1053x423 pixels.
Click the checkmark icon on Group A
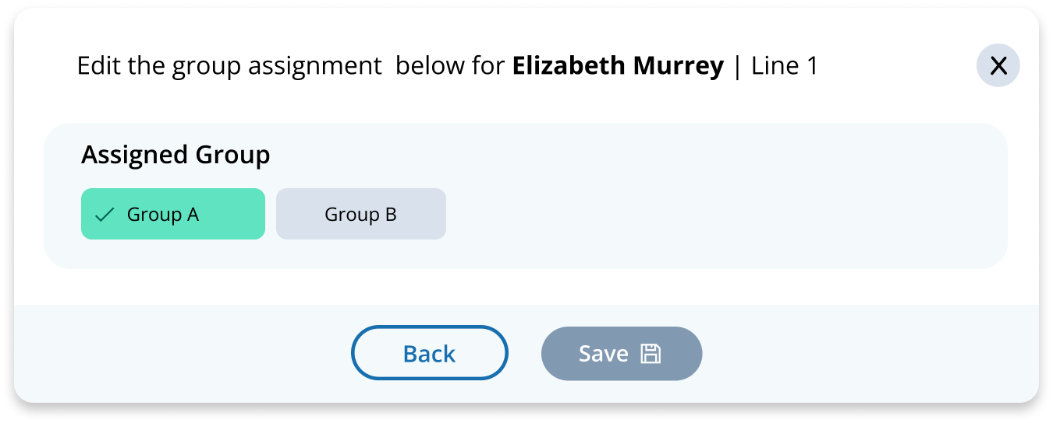[104, 214]
